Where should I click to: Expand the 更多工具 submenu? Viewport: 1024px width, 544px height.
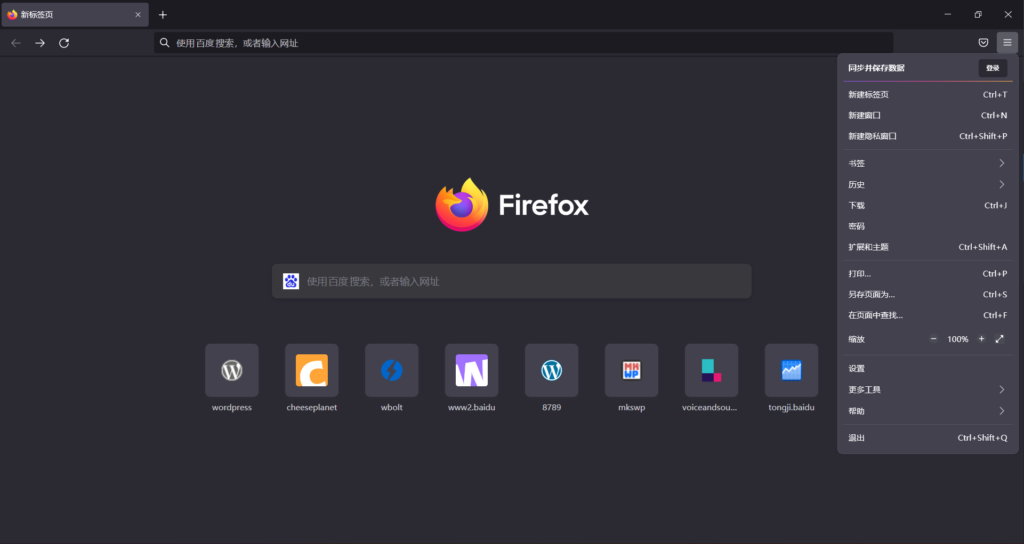click(927, 390)
